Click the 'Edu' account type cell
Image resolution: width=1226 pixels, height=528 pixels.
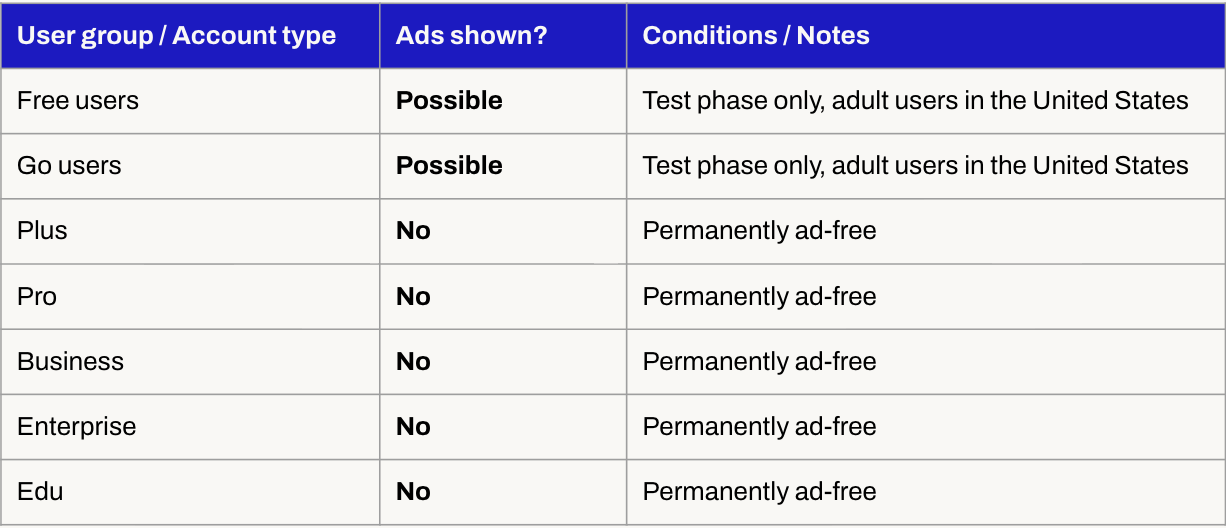(x=40, y=492)
